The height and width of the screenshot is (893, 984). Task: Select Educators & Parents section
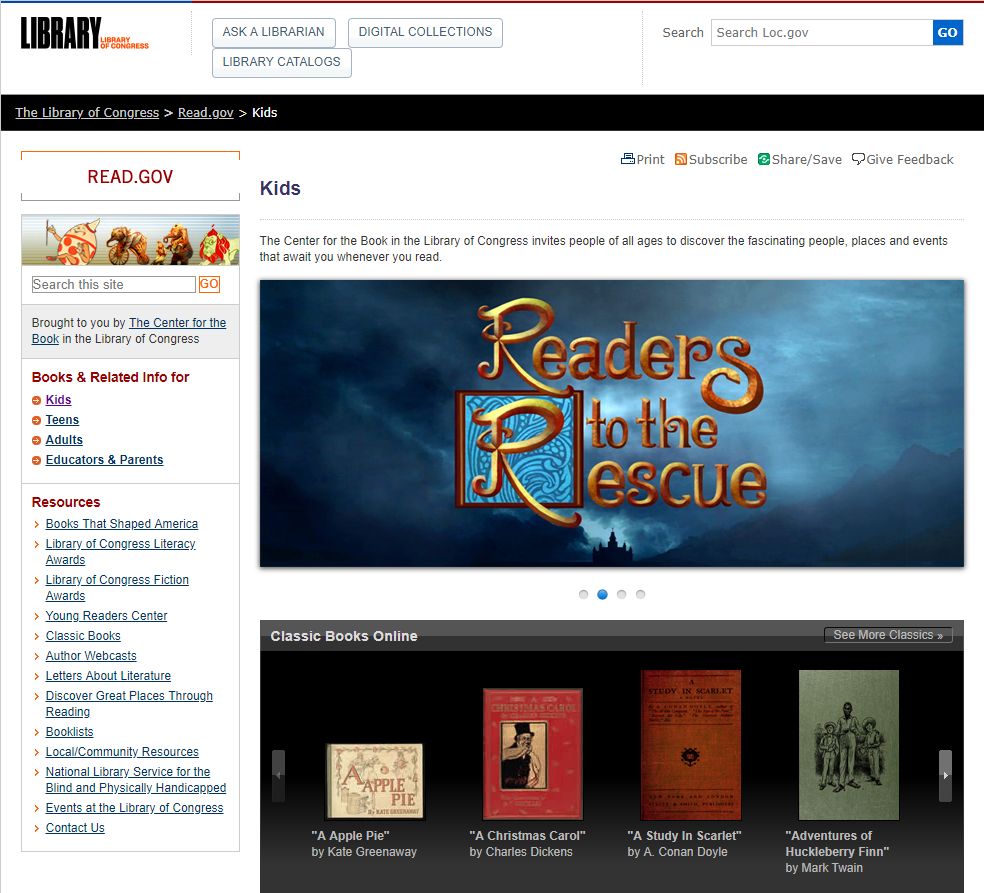104,460
